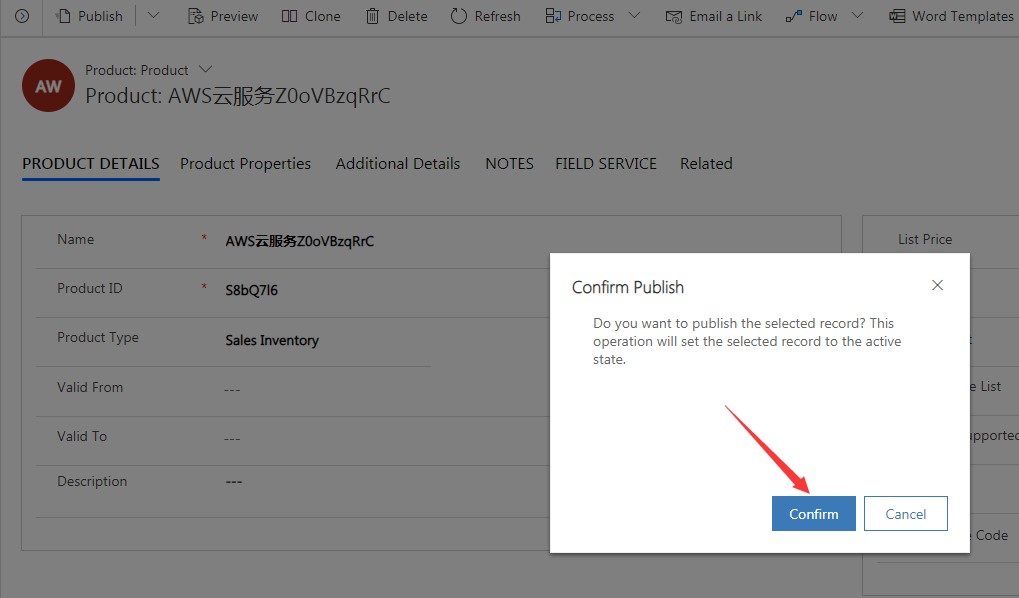
Task: Open the Product form selector chevron
Action: [205, 70]
